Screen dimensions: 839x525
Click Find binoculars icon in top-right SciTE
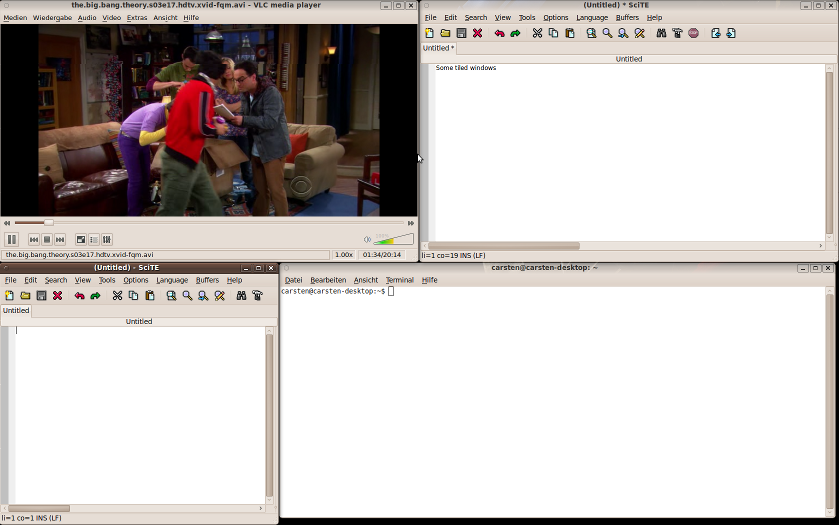click(x=661, y=33)
